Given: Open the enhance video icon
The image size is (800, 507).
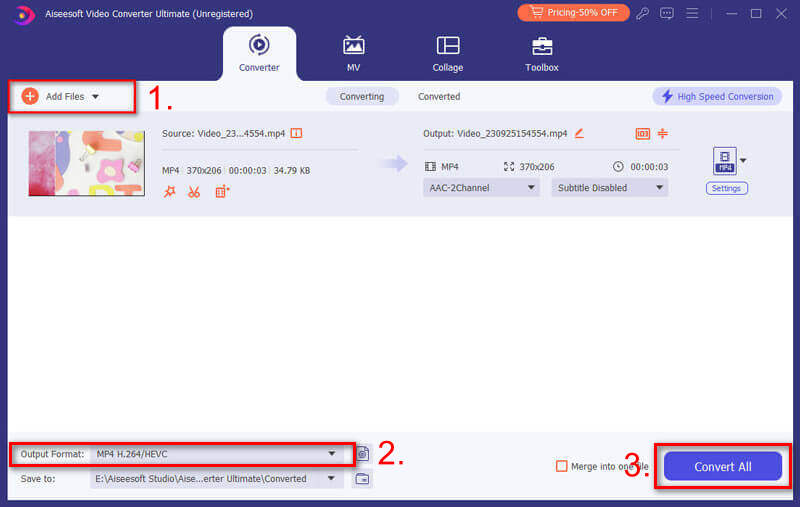Looking at the screenshot, I should (222, 192).
